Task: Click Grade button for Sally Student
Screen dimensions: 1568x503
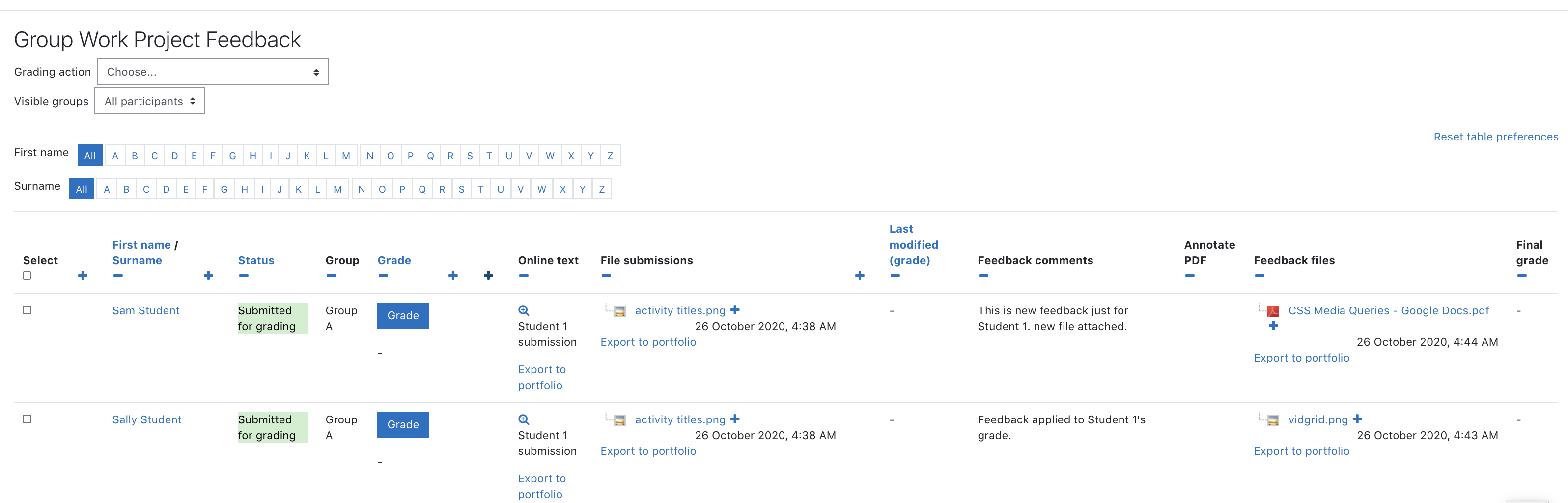Action: pyautogui.click(x=403, y=425)
